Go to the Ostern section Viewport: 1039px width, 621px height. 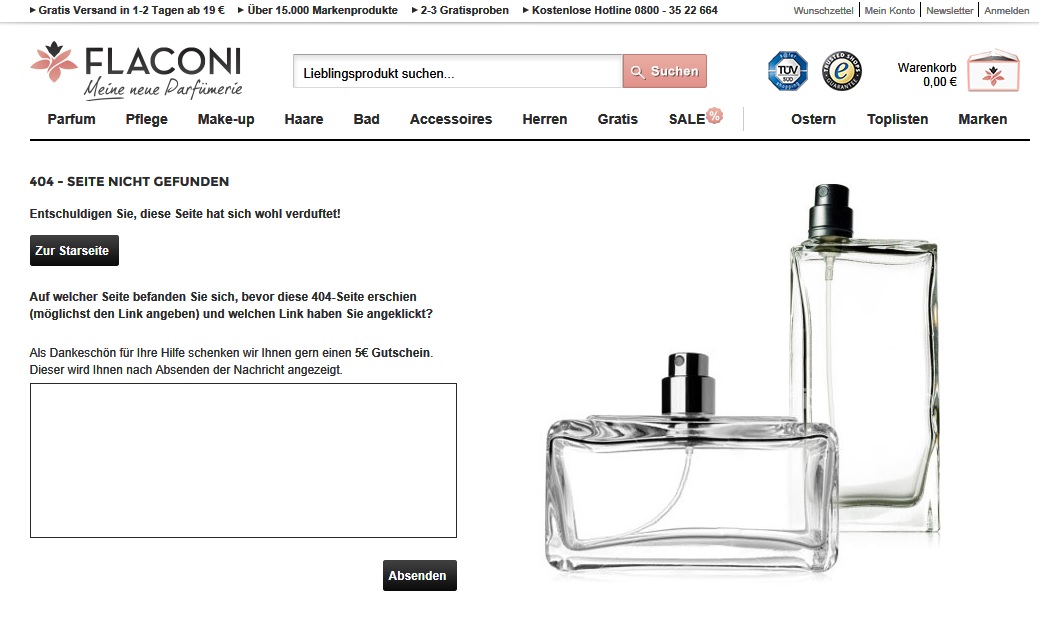(x=813, y=119)
